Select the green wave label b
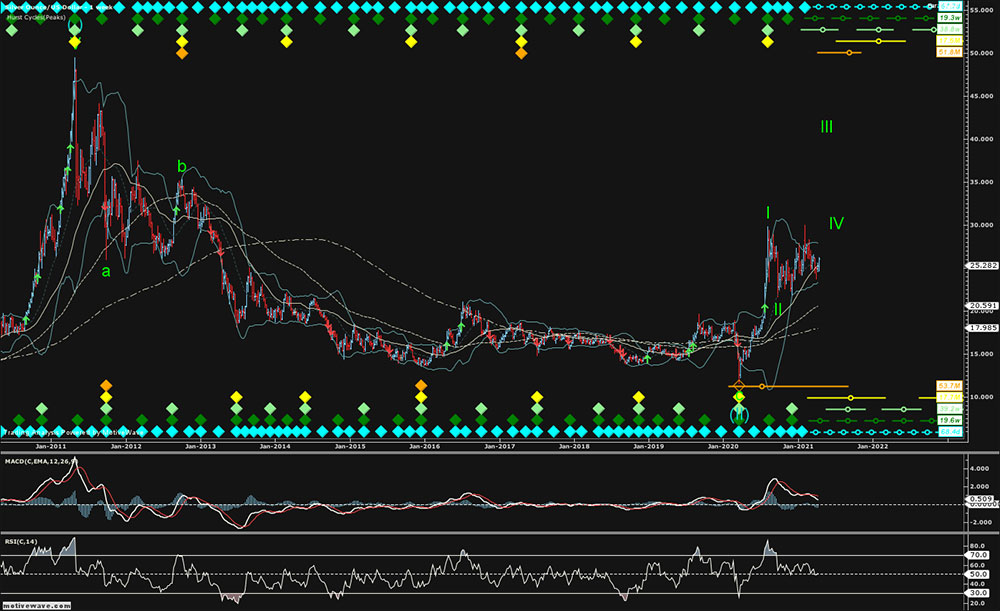1000x611 pixels. (x=182, y=166)
